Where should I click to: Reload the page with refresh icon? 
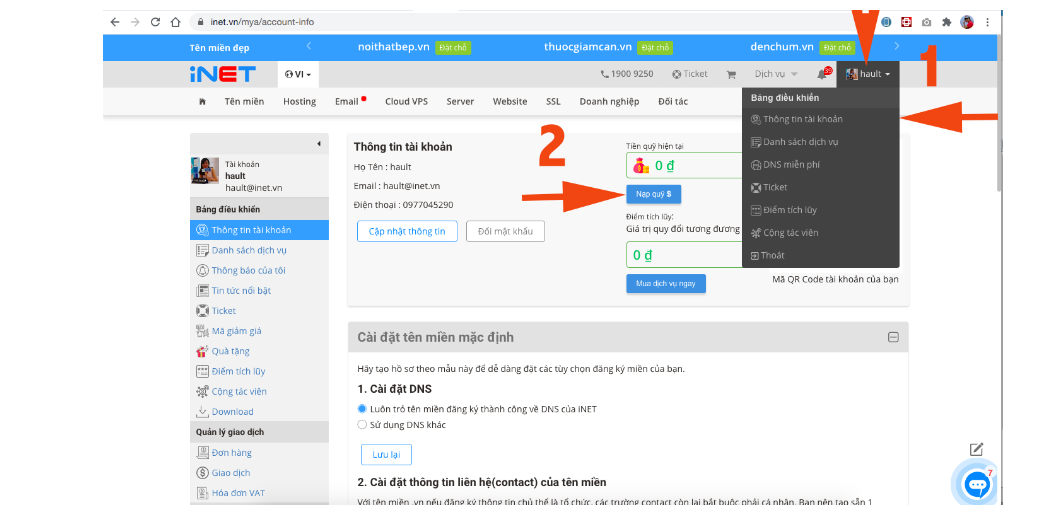tap(155, 22)
